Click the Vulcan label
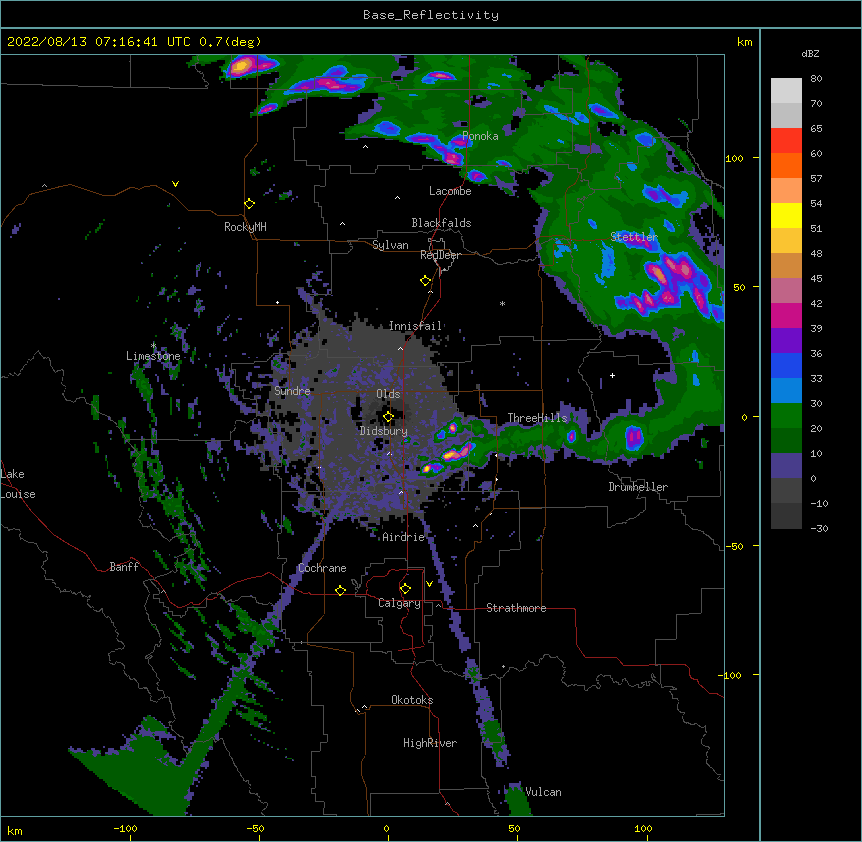Screen dimensions: 862x842 click(543, 792)
